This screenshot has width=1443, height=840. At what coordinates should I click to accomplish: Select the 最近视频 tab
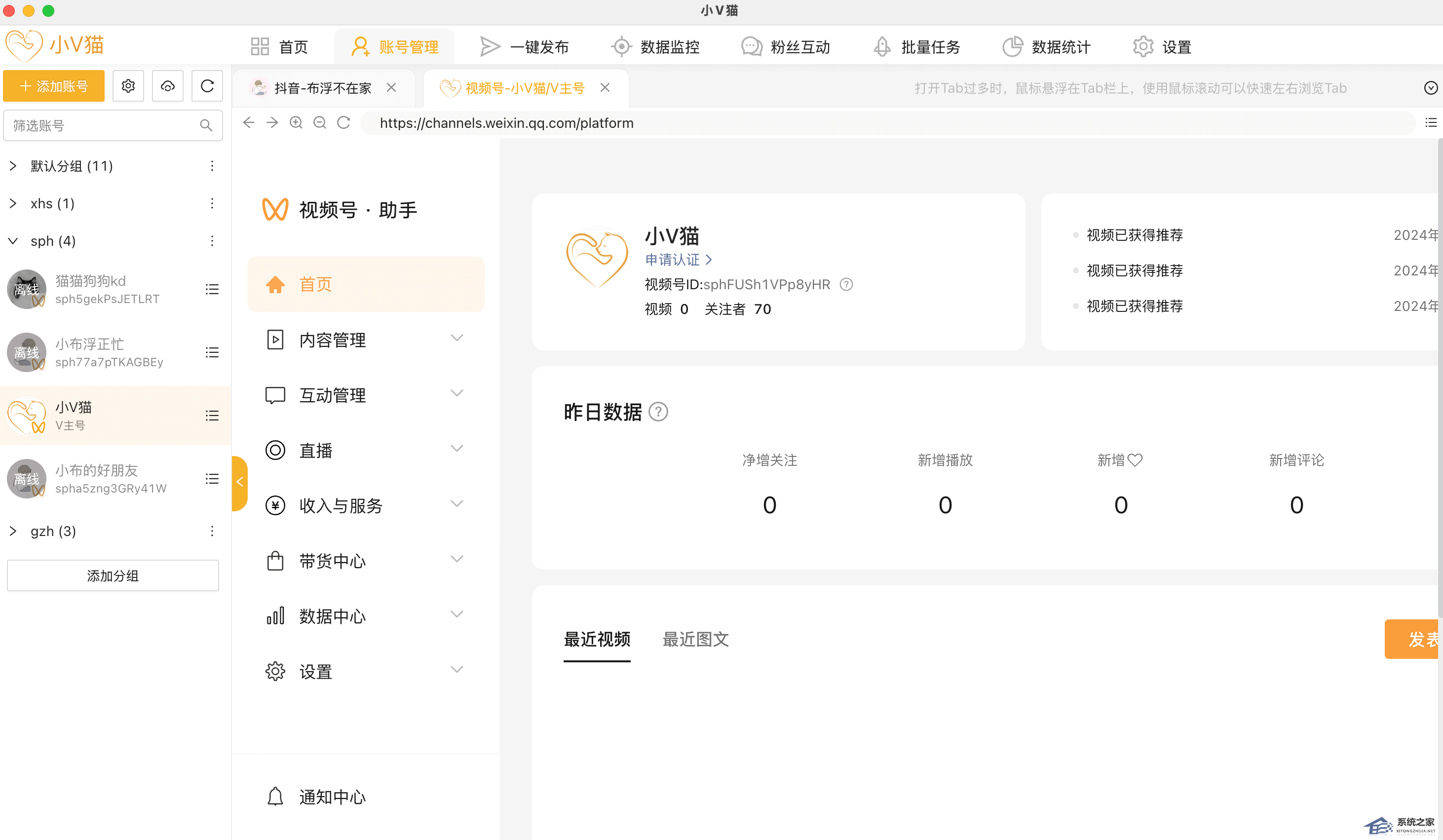point(597,639)
